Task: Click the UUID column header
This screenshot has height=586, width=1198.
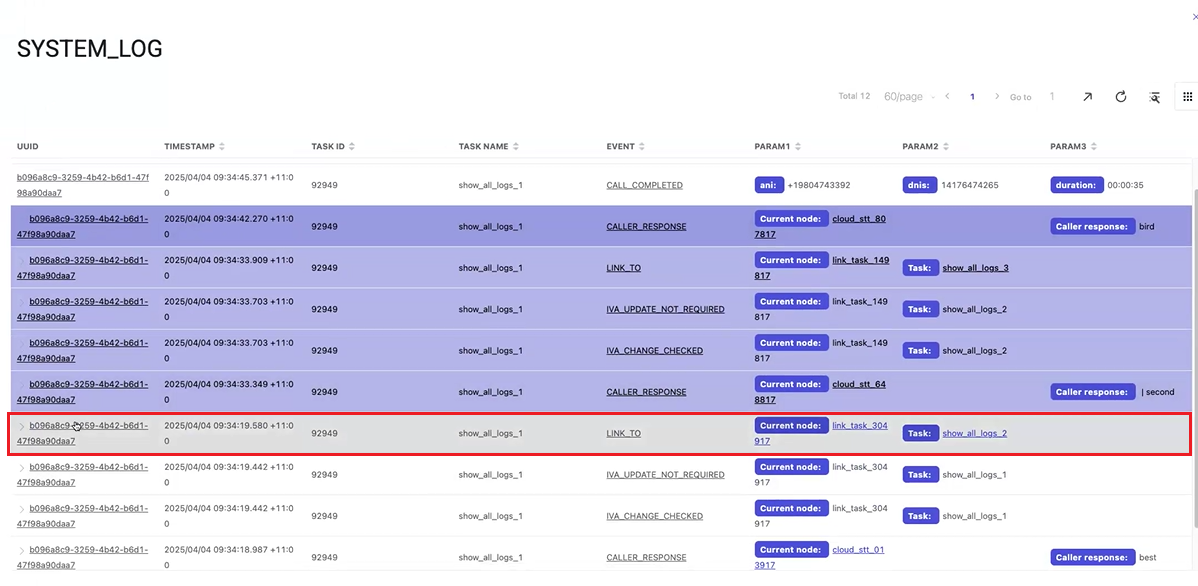Action: coord(28,147)
